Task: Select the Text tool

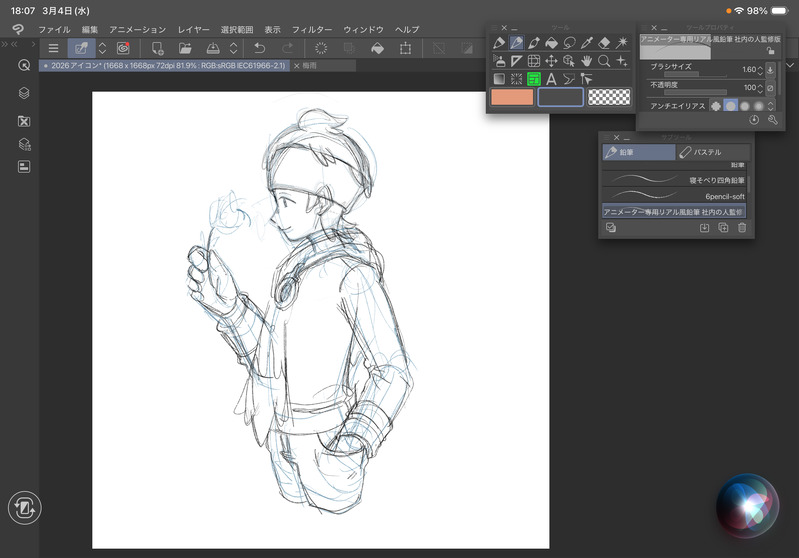Action: pos(551,78)
